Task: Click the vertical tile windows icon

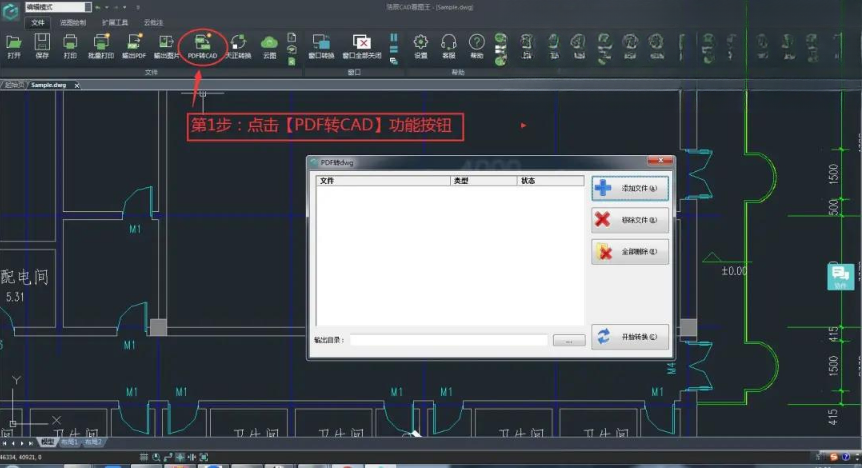Action: [394, 37]
